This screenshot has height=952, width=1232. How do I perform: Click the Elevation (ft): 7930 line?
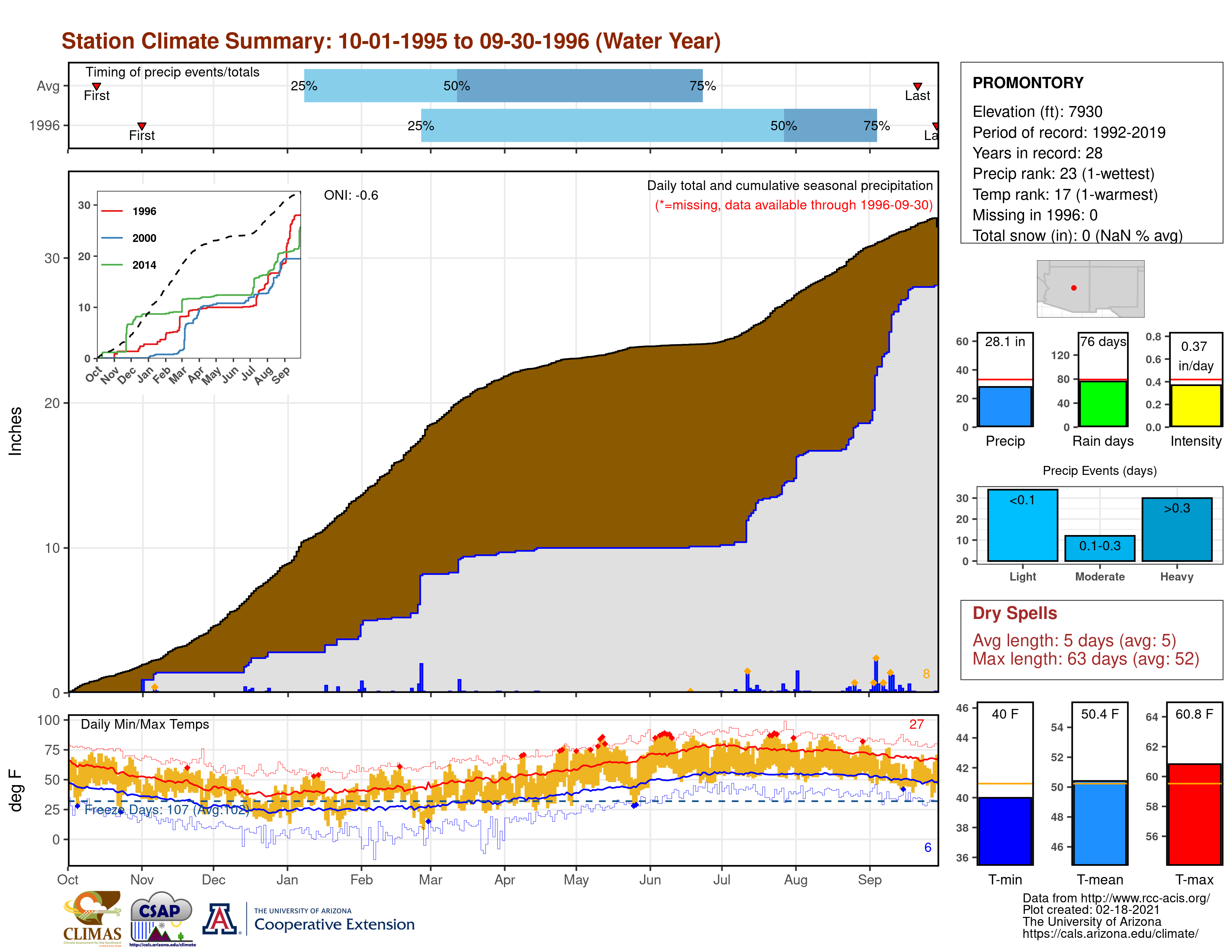tap(1037, 112)
